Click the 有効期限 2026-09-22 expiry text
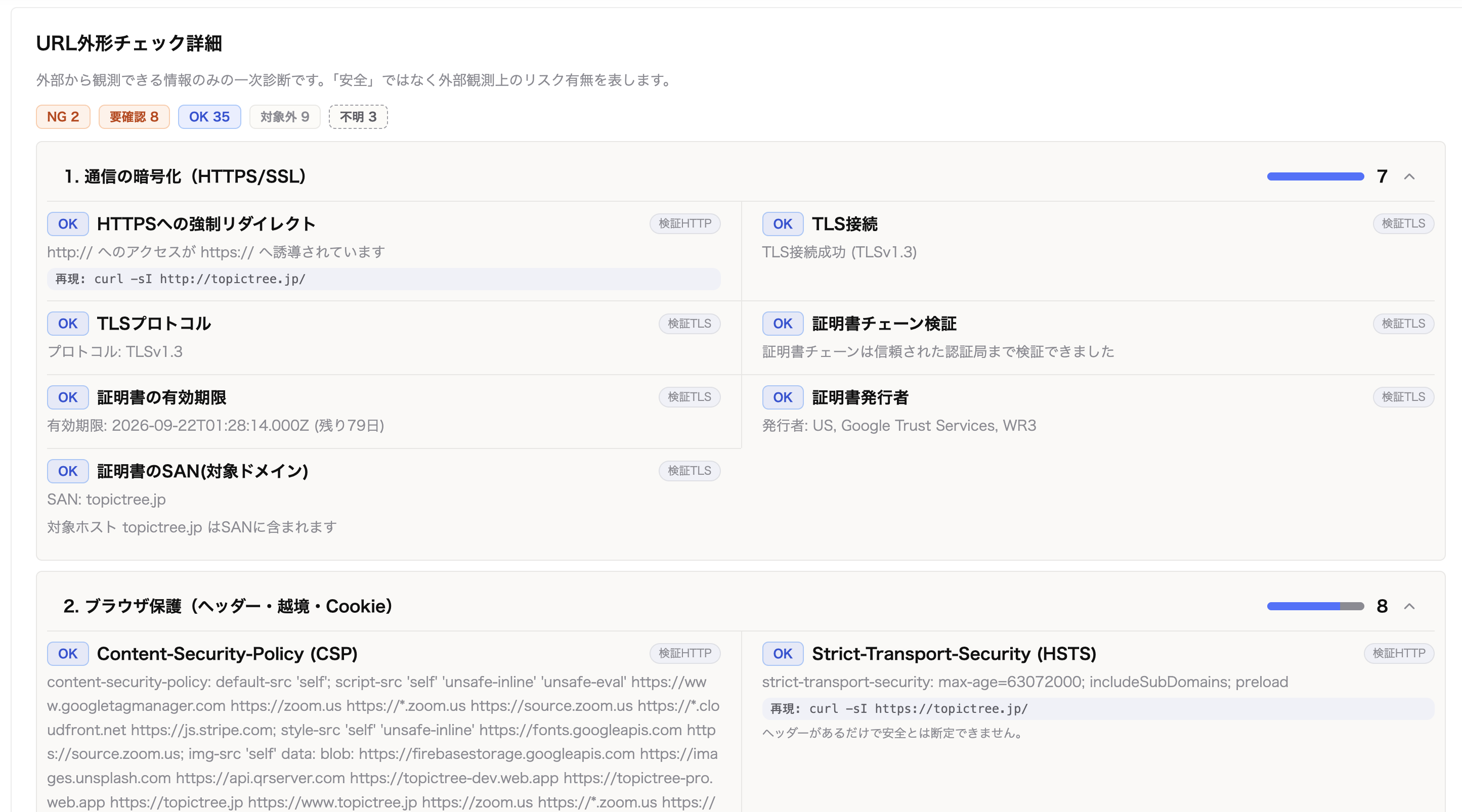This screenshot has width=1462, height=812. pos(216,426)
